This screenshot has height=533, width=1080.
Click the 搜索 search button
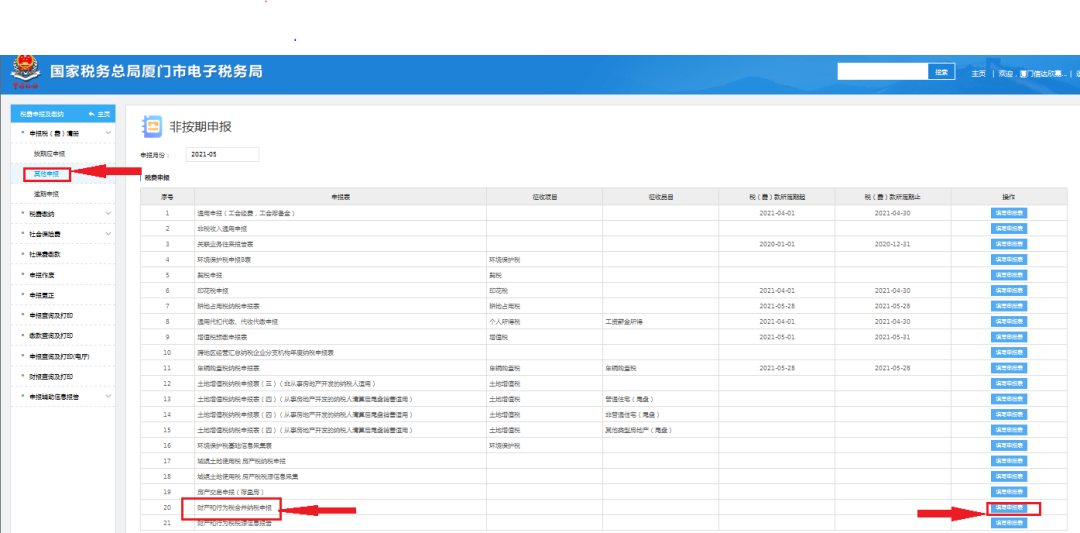click(x=941, y=72)
